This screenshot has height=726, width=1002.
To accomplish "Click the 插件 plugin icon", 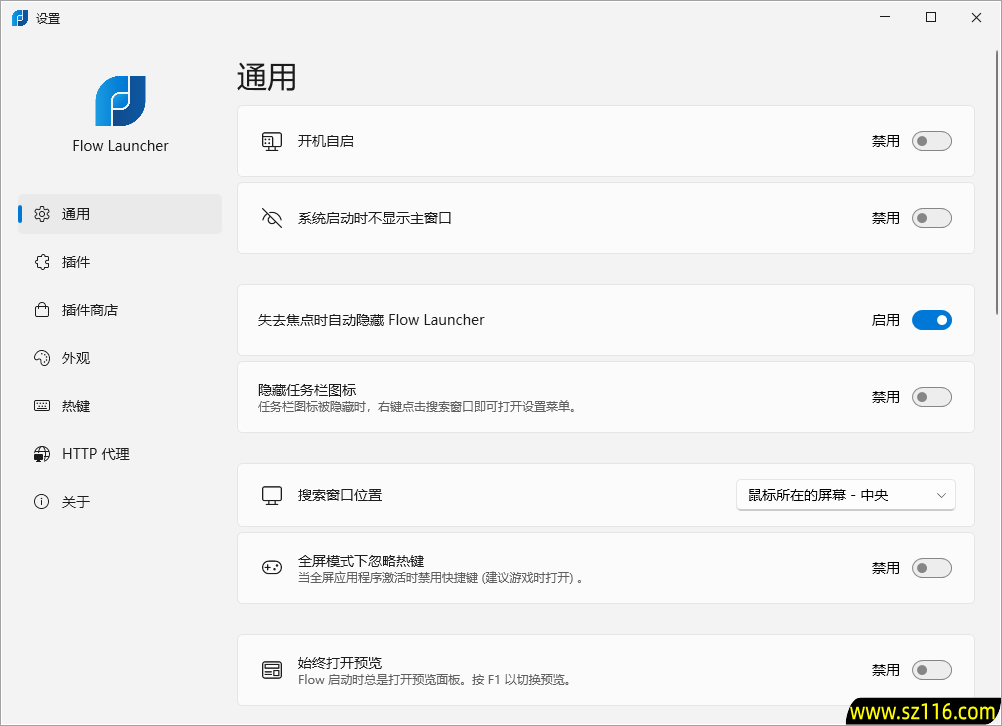I will coord(42,261).
